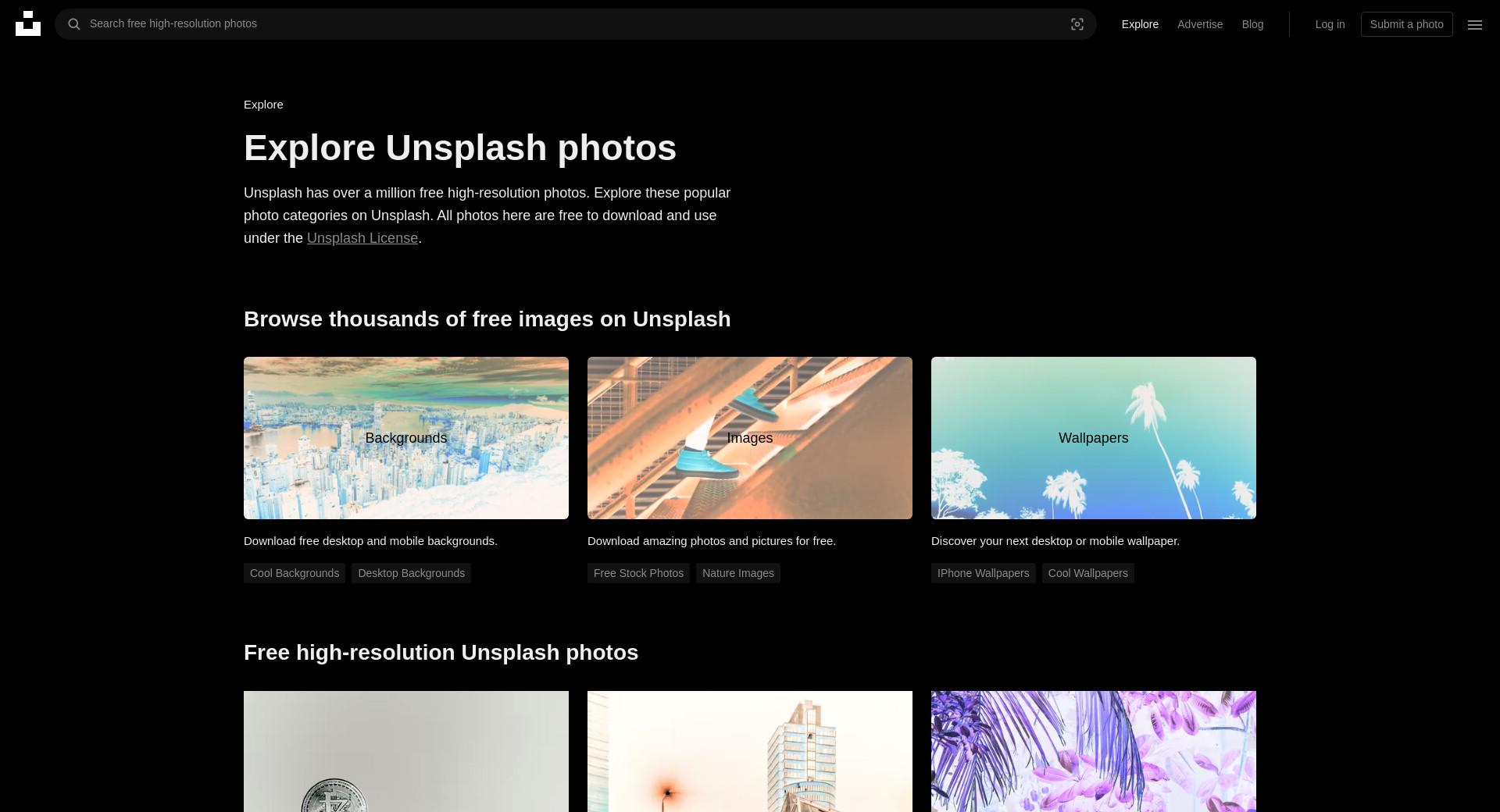Click the Log in link
Viewport: 1500px width, 812px height.
(1330, 24)
